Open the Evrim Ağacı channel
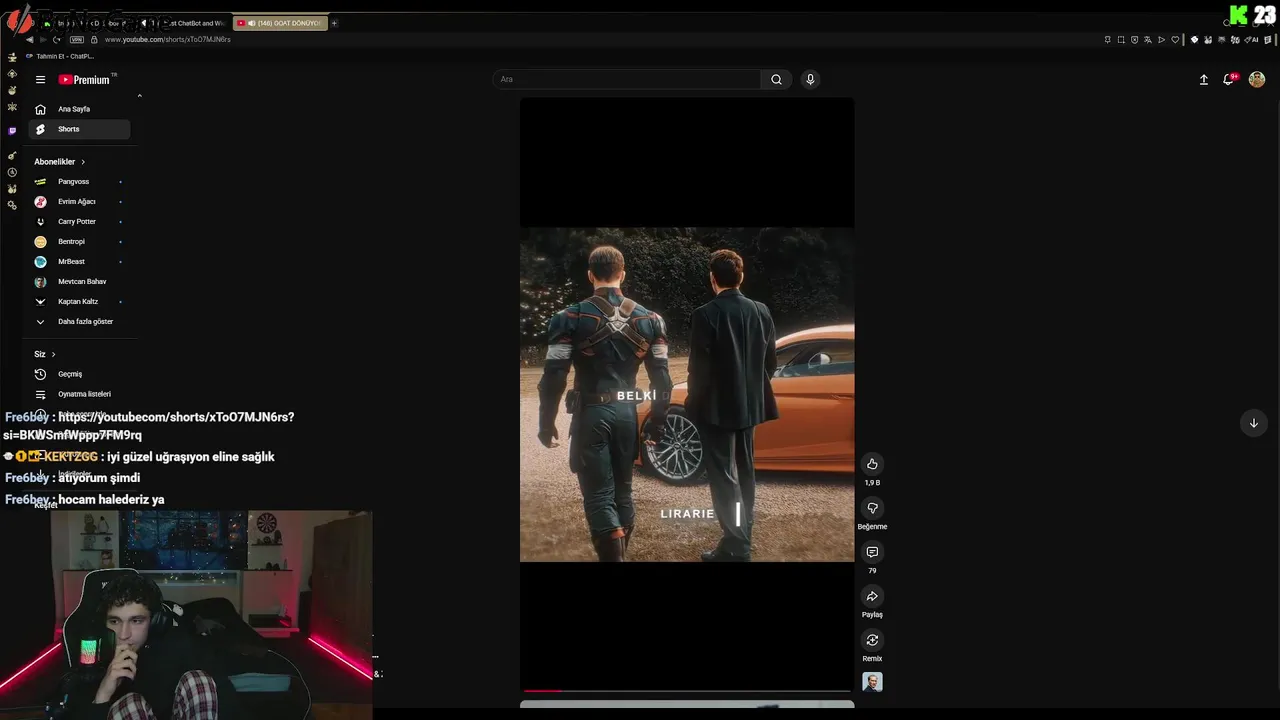Screen dimensions: 1280x720 click(x=79, y=202)
